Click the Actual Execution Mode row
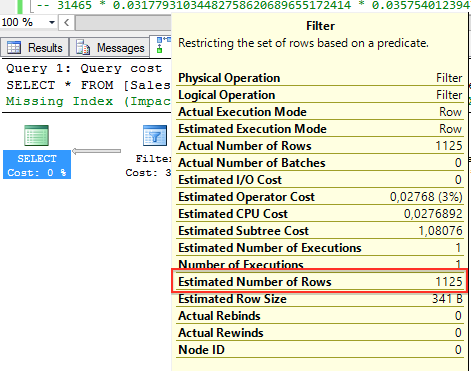 pos(320,112)
